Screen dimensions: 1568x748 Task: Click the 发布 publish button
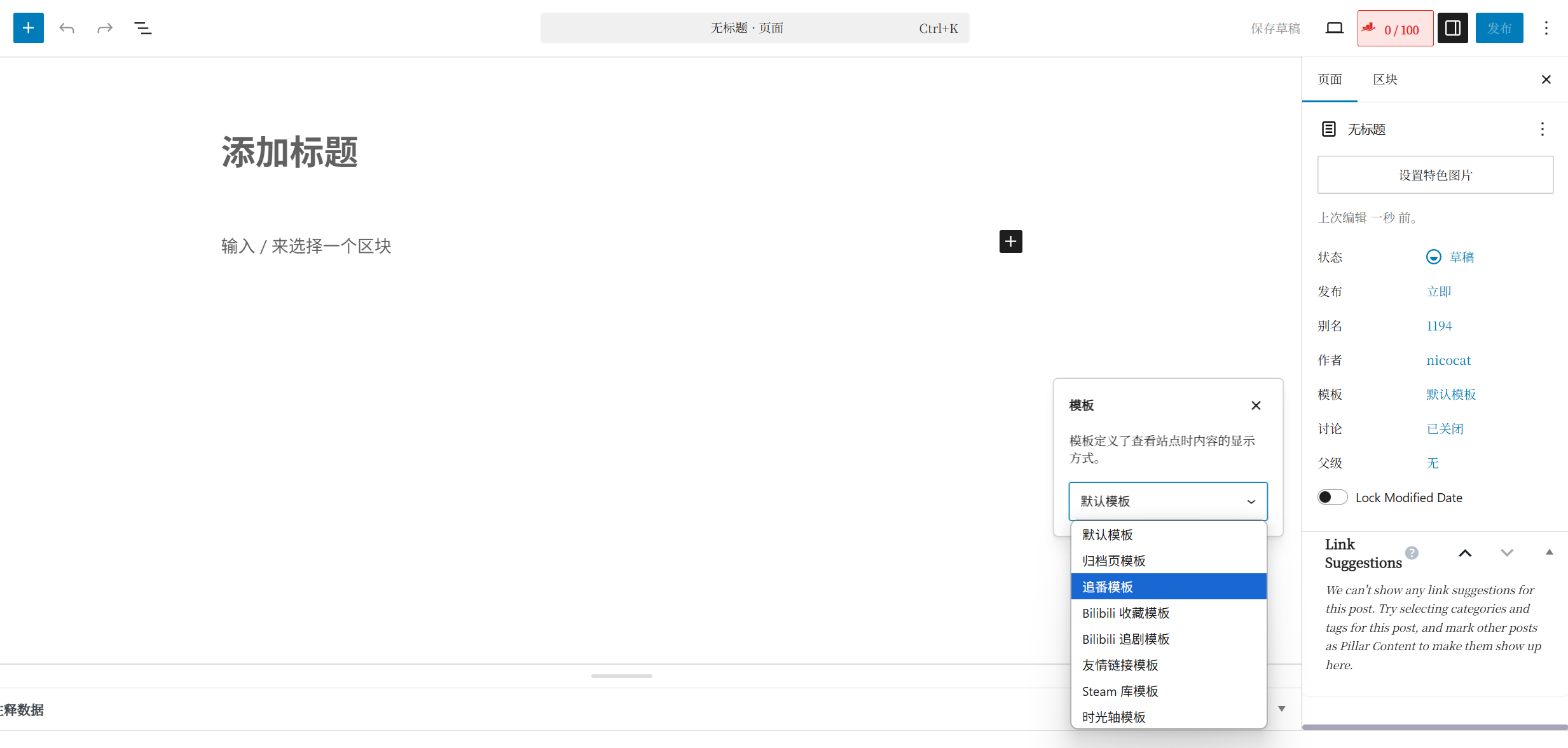[x=1499, y=28]
